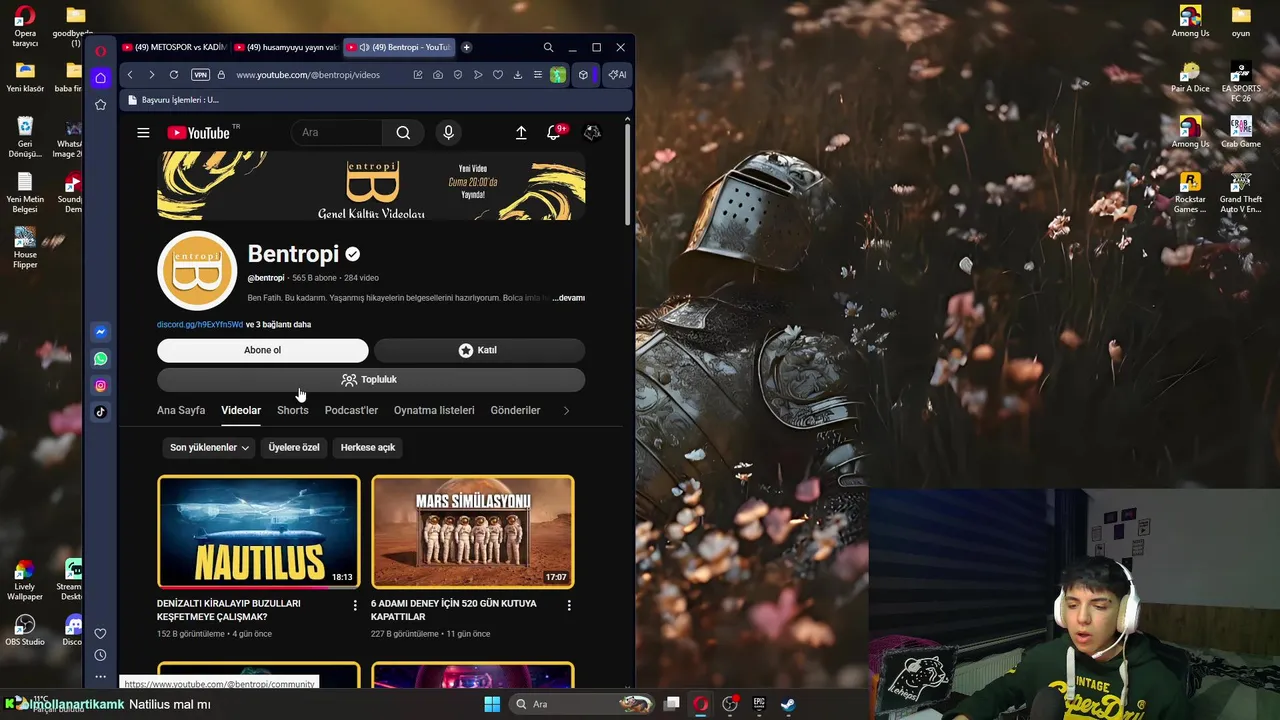
Task: Open WhatsApp from the Opera sidebar
Action: pos(100,358)
